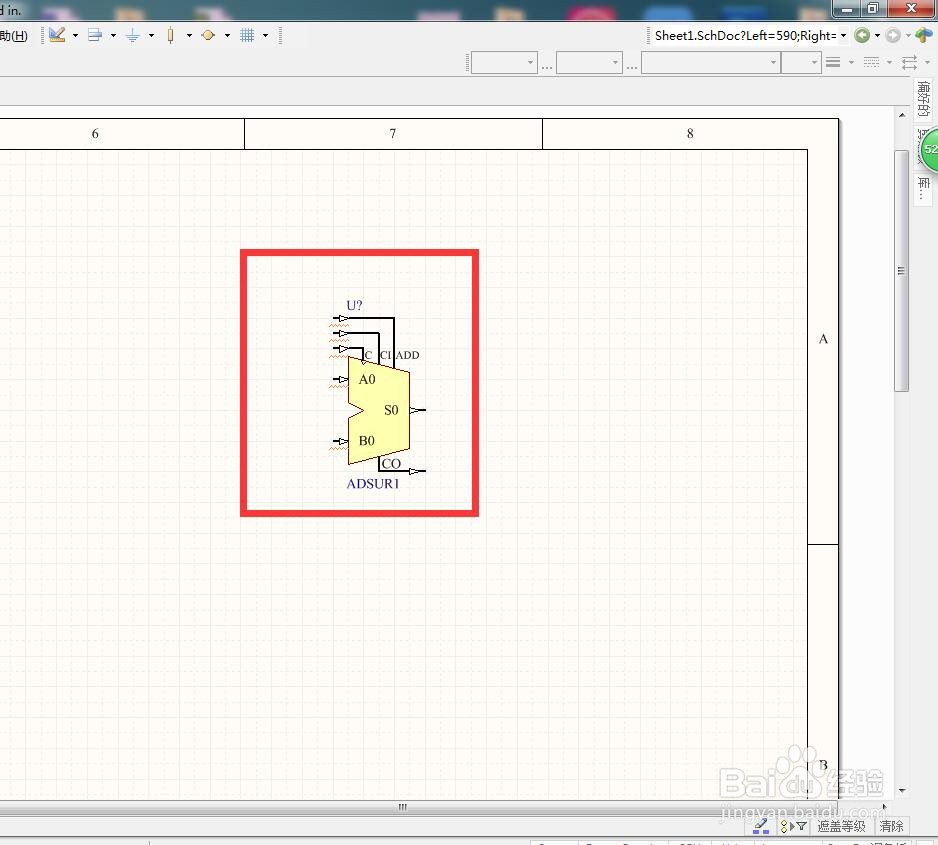Open the favorites home icon
Image resolution: width=938 pixels, height=845 pixels.
[x=923, y=35]
